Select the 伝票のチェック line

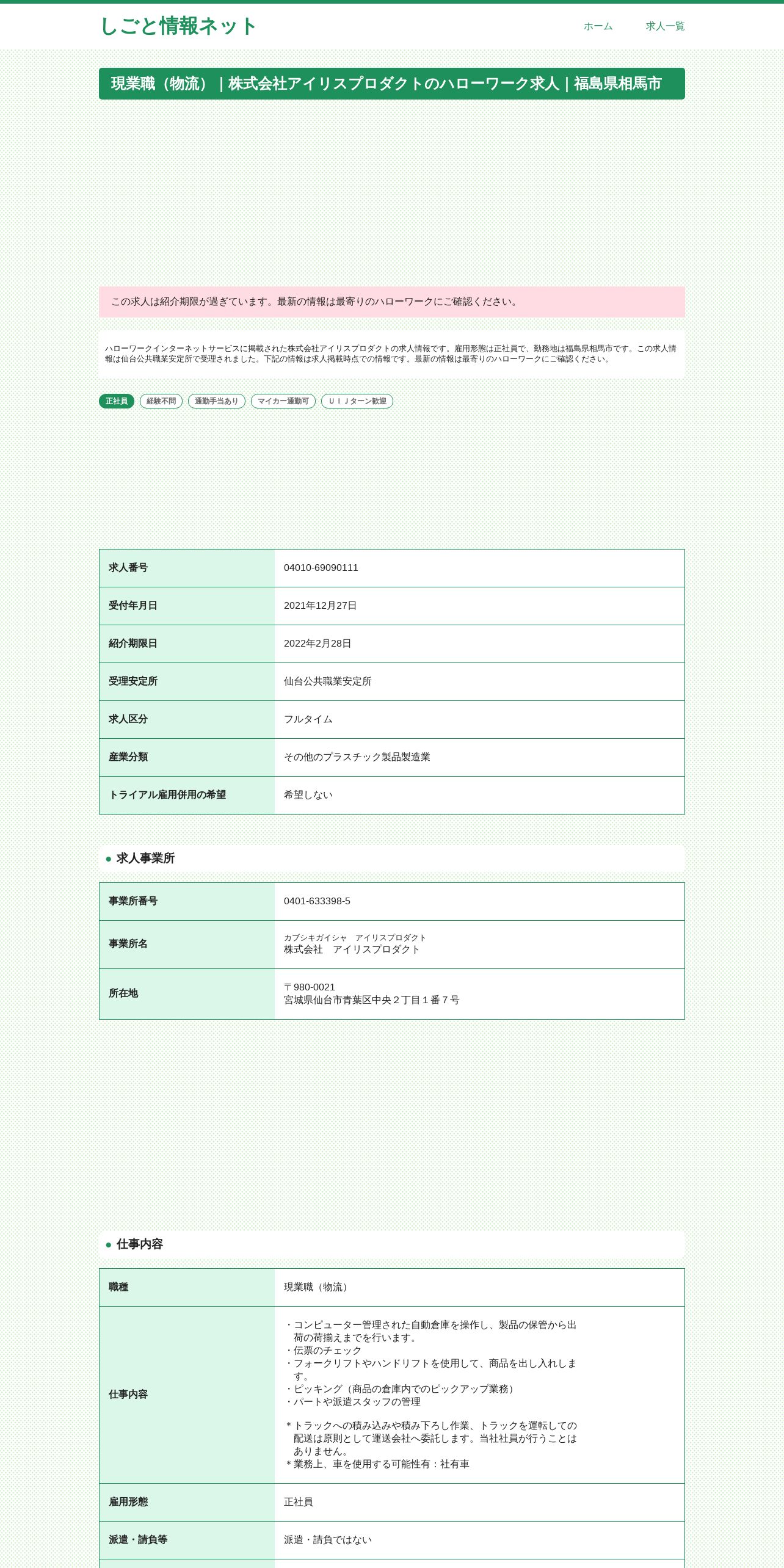323,1351
